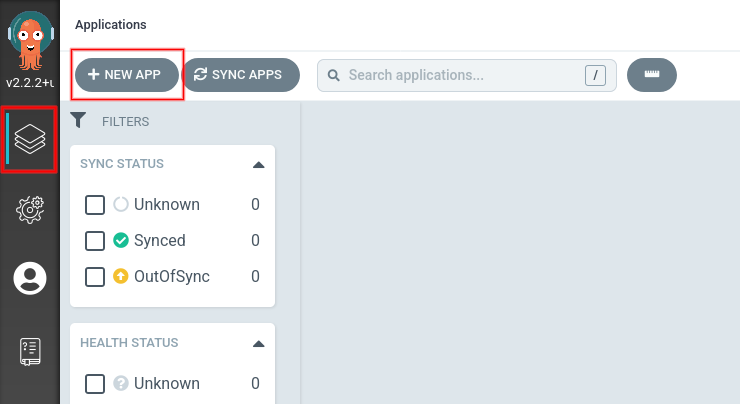The width and height of the screenshot is (740, 404).
Task: Click the magnifier icon in search box
Action: pos(334,75)
